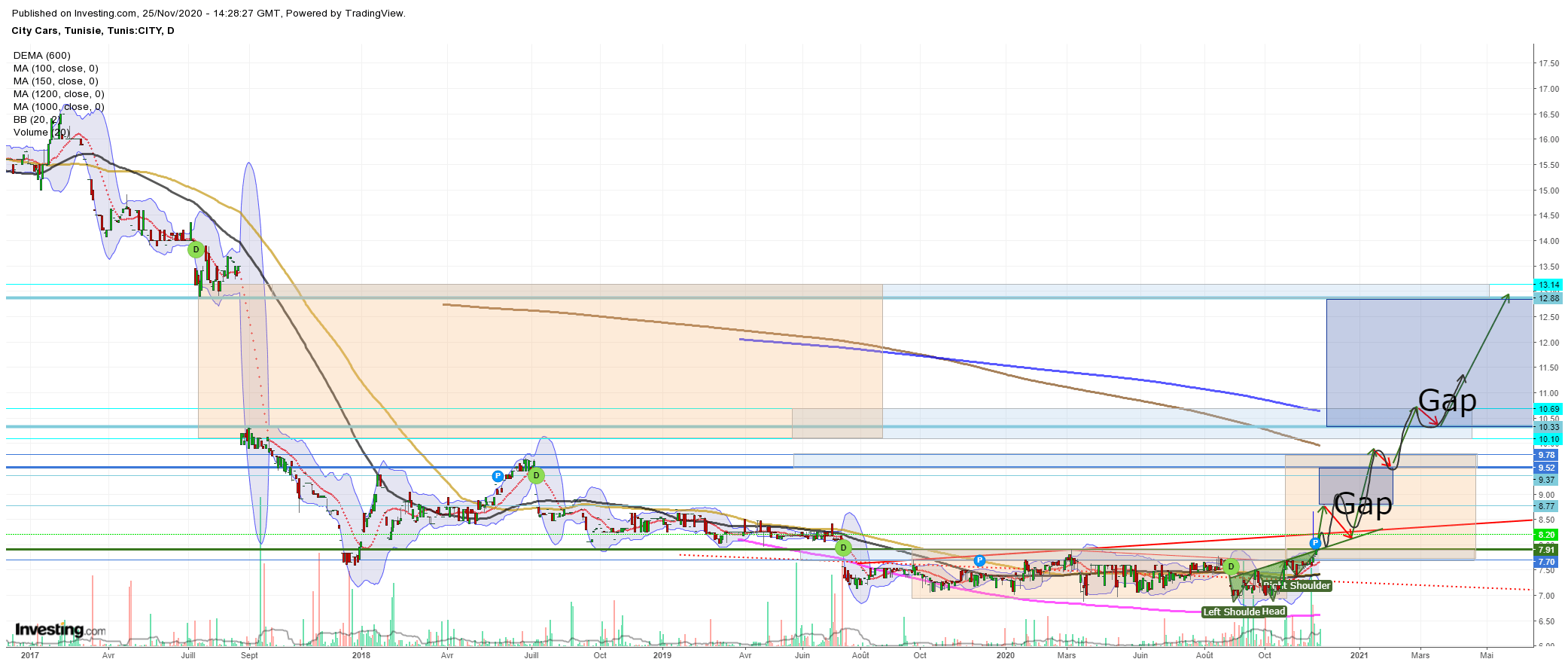Viewport: 1568px width, 665px height.
Task: Select the Volume (20) indicator label
Action: click(x=42, y=133)
